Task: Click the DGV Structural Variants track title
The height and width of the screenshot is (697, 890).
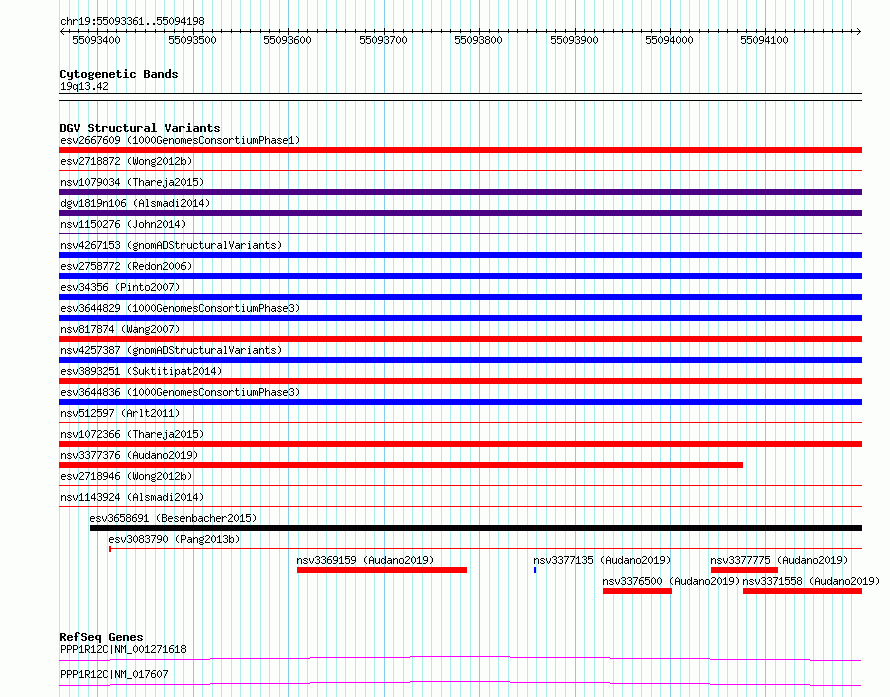Action: [x=140, y=128]
